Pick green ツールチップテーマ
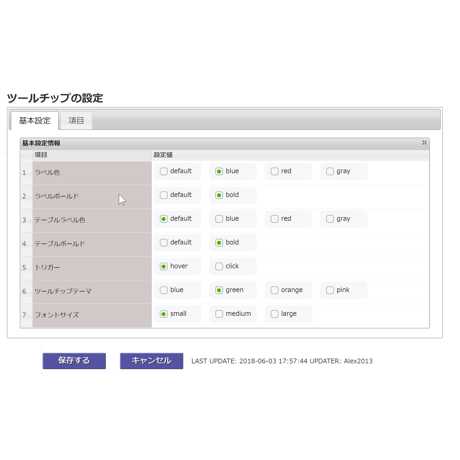Viewport: 460px width, 460px height. click(219, 290)
